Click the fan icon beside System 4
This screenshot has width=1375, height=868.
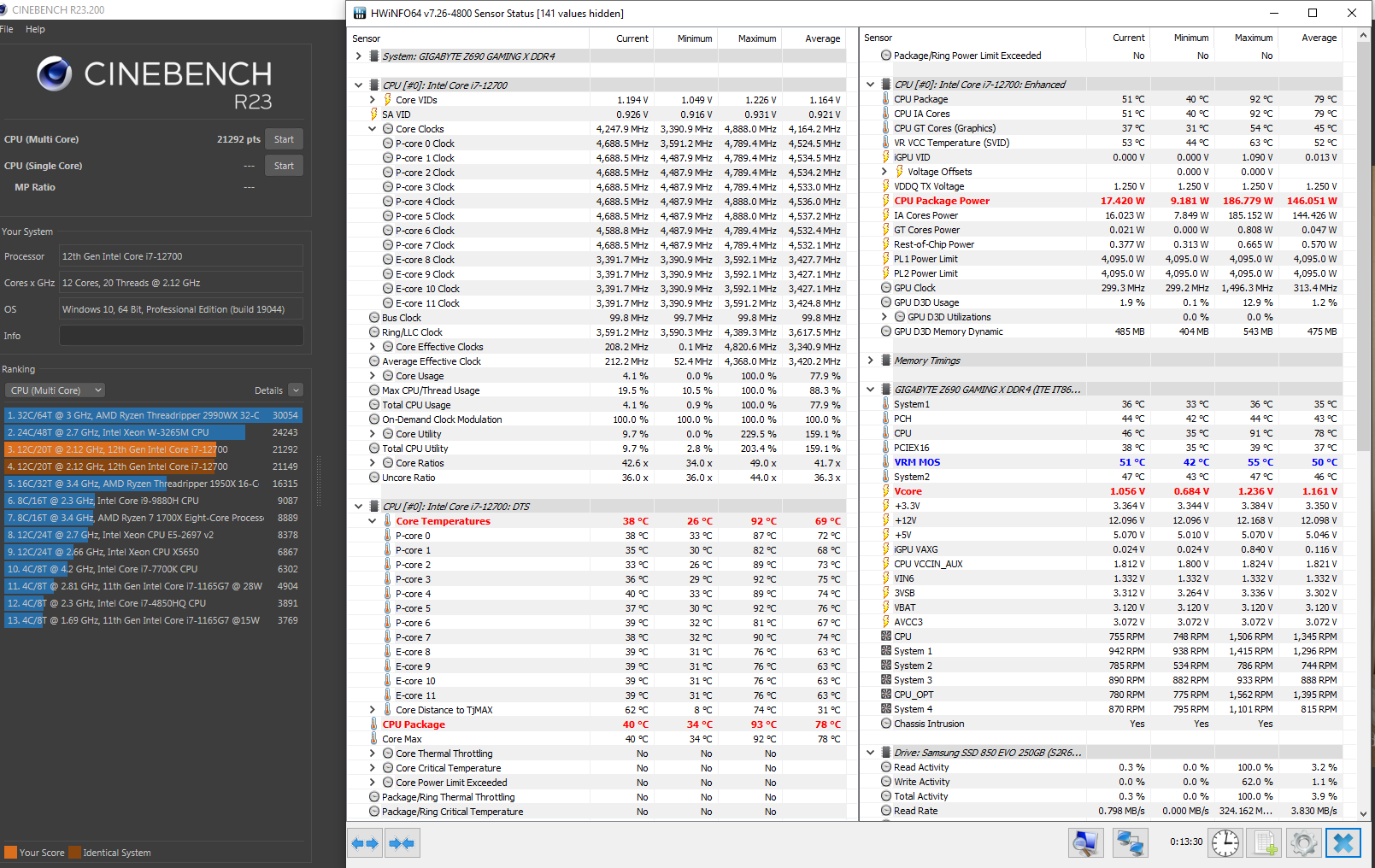coord(886,709)
